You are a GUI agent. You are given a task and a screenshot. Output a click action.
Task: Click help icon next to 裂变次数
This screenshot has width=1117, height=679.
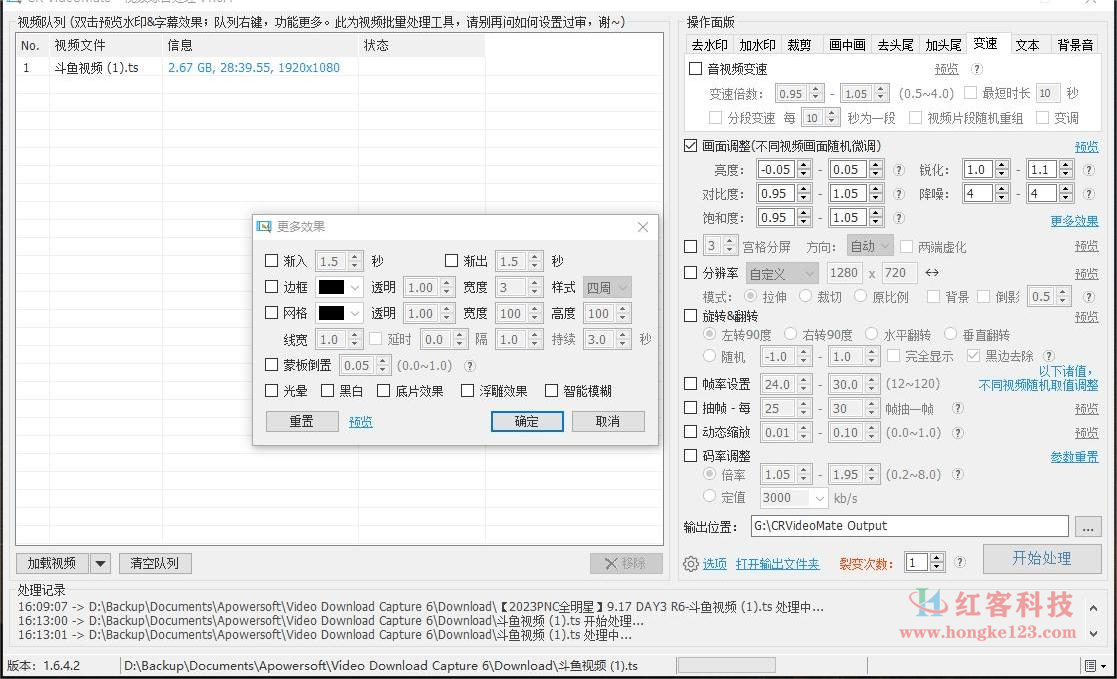tap(960, 562)
